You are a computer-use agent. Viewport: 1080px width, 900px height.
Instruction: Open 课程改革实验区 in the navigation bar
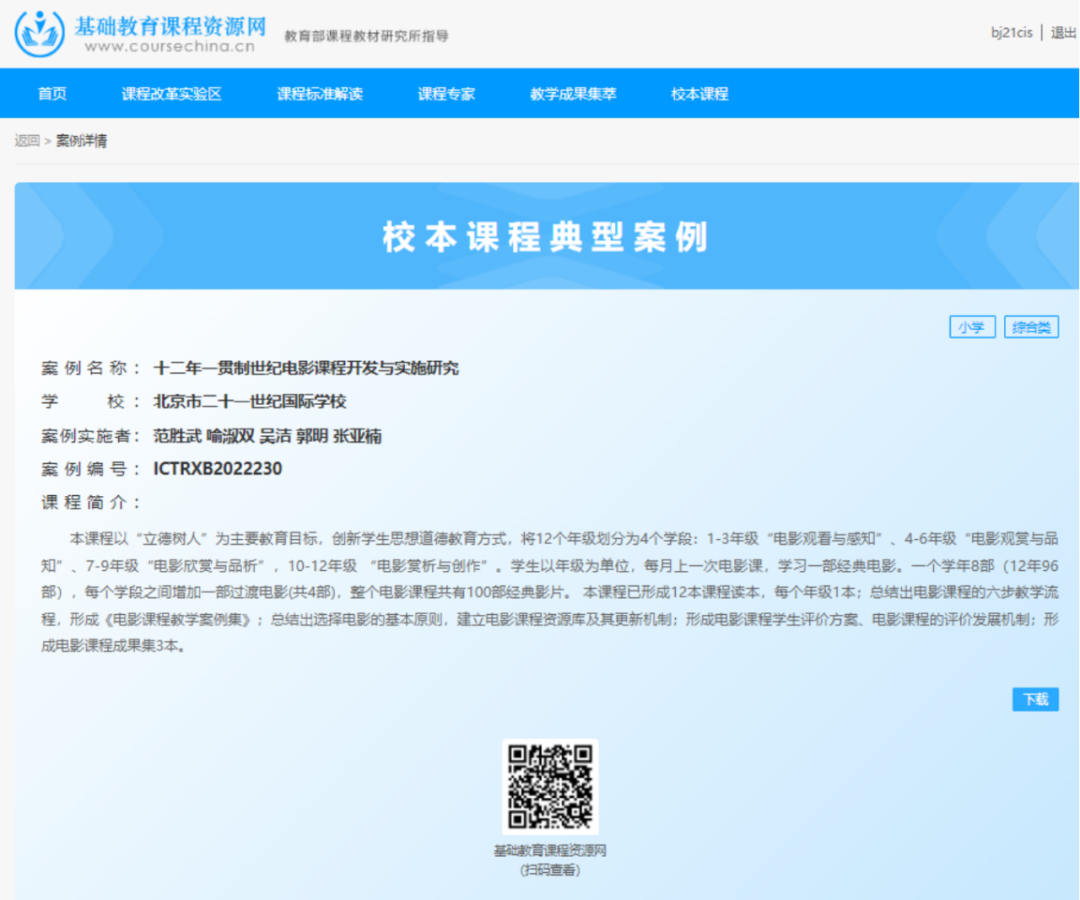(x=171, y=94)
